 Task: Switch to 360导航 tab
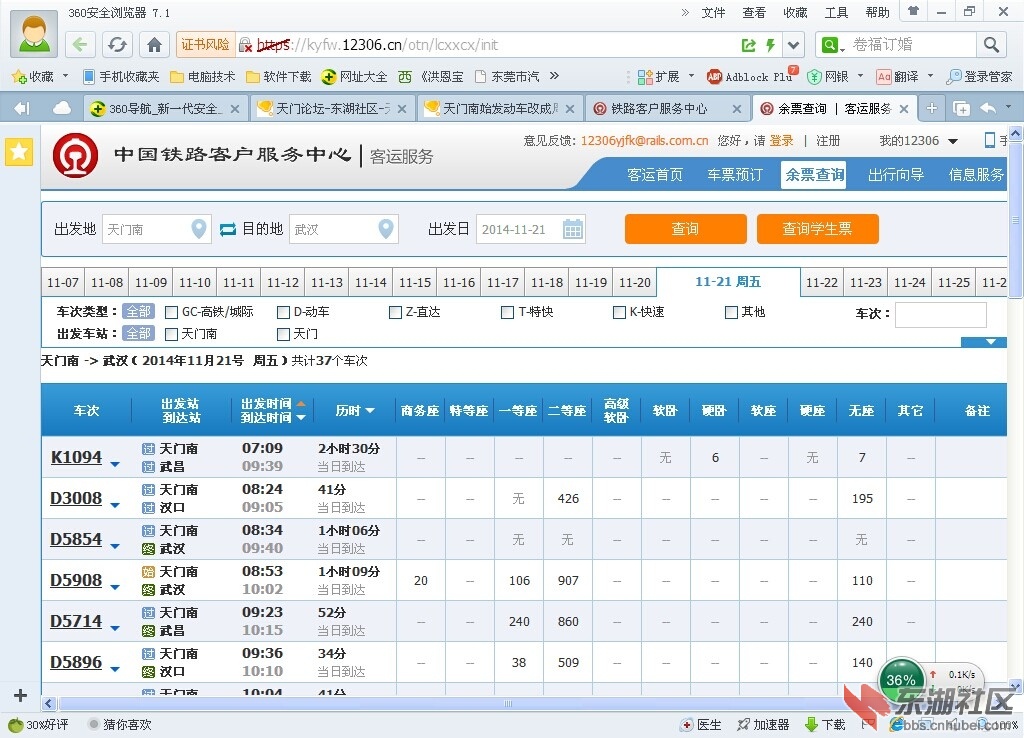(x=165, y=108)
